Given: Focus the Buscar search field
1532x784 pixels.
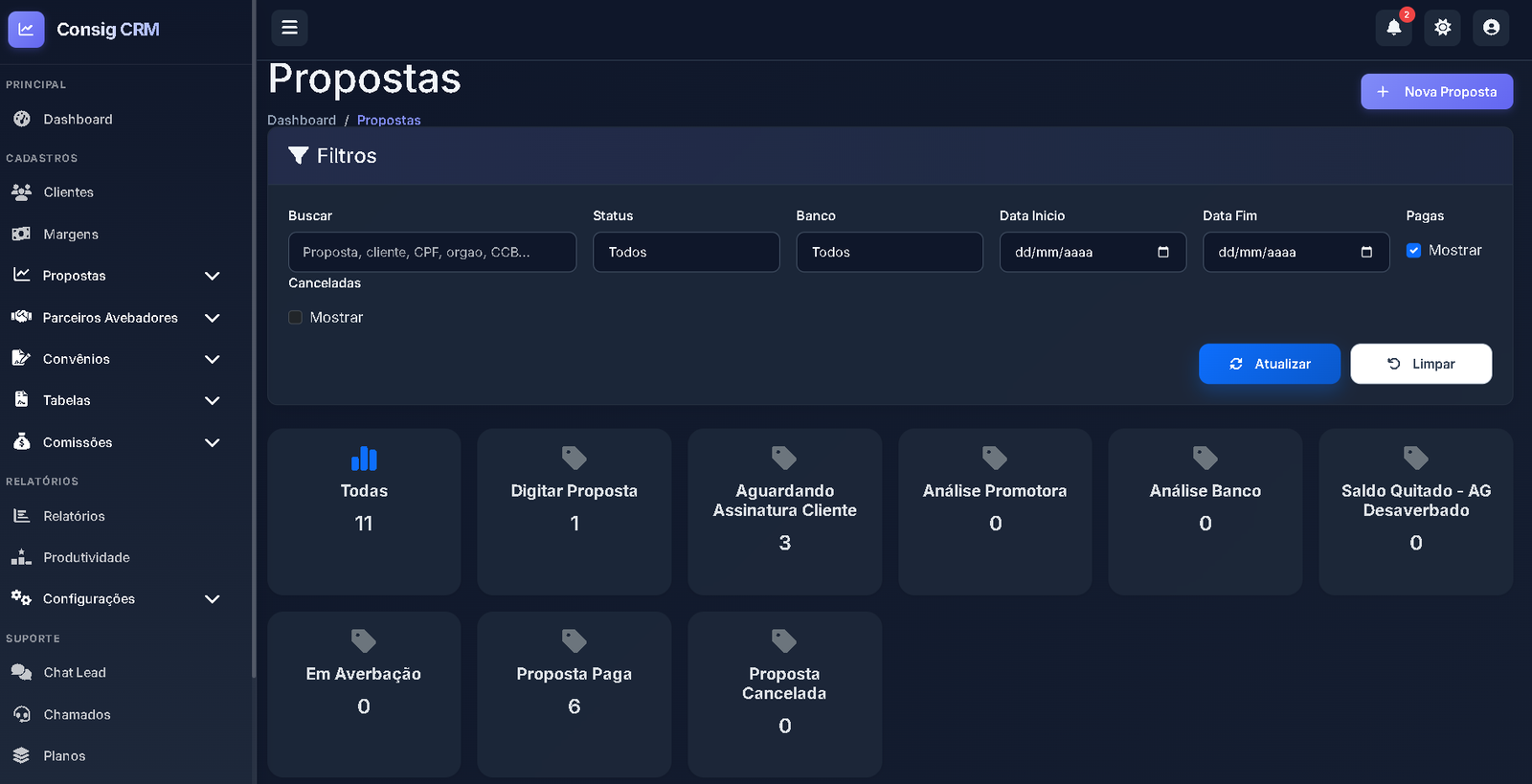Looking at the screenshot, I should pos(432,252).
